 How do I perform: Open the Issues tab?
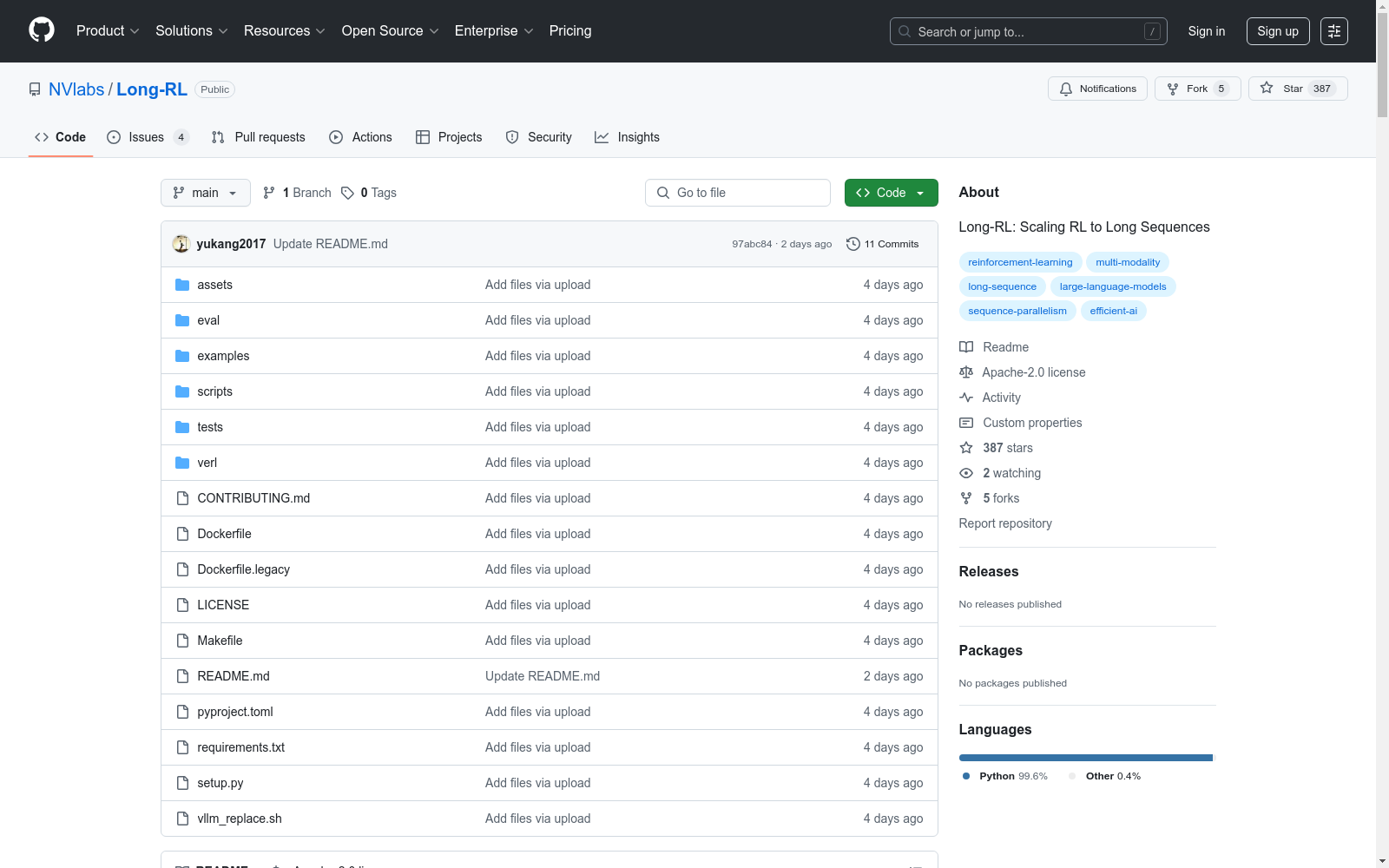(148, 137)
